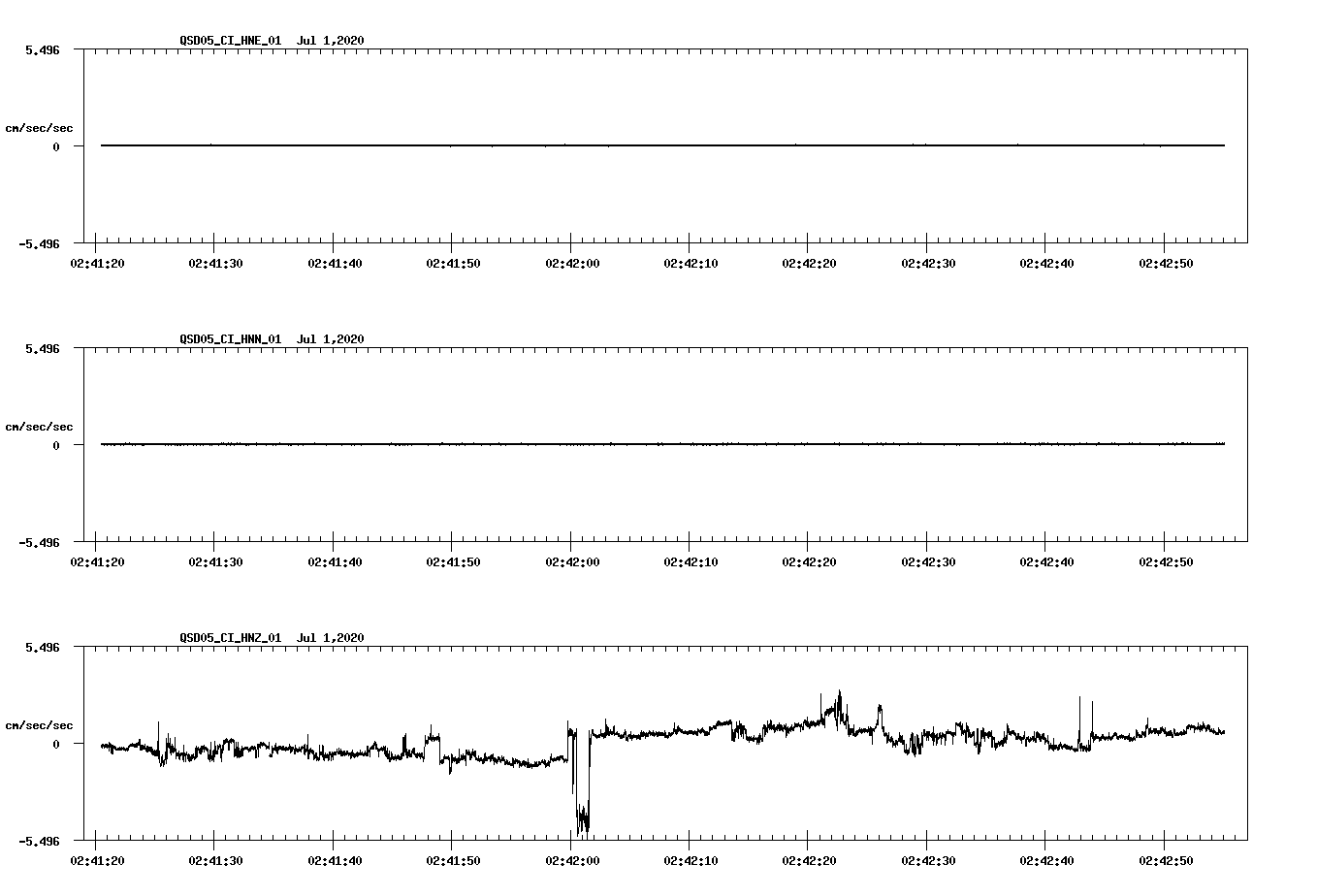Select the 02:42:50 timestamp under HNZ plot
This screenshot has height=896, width=1317.
1166,860
